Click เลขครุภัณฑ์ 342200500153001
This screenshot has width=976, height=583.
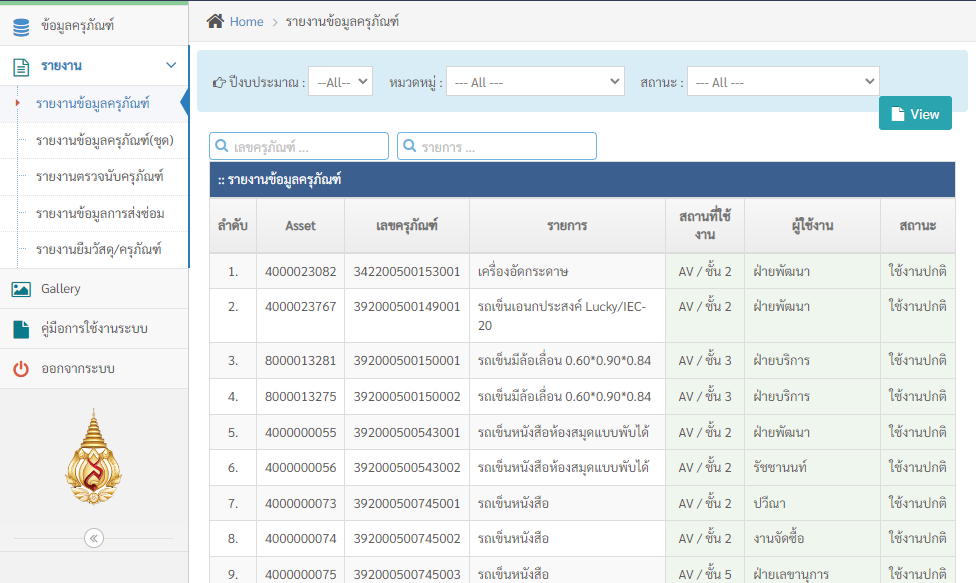tap(407, 271)
